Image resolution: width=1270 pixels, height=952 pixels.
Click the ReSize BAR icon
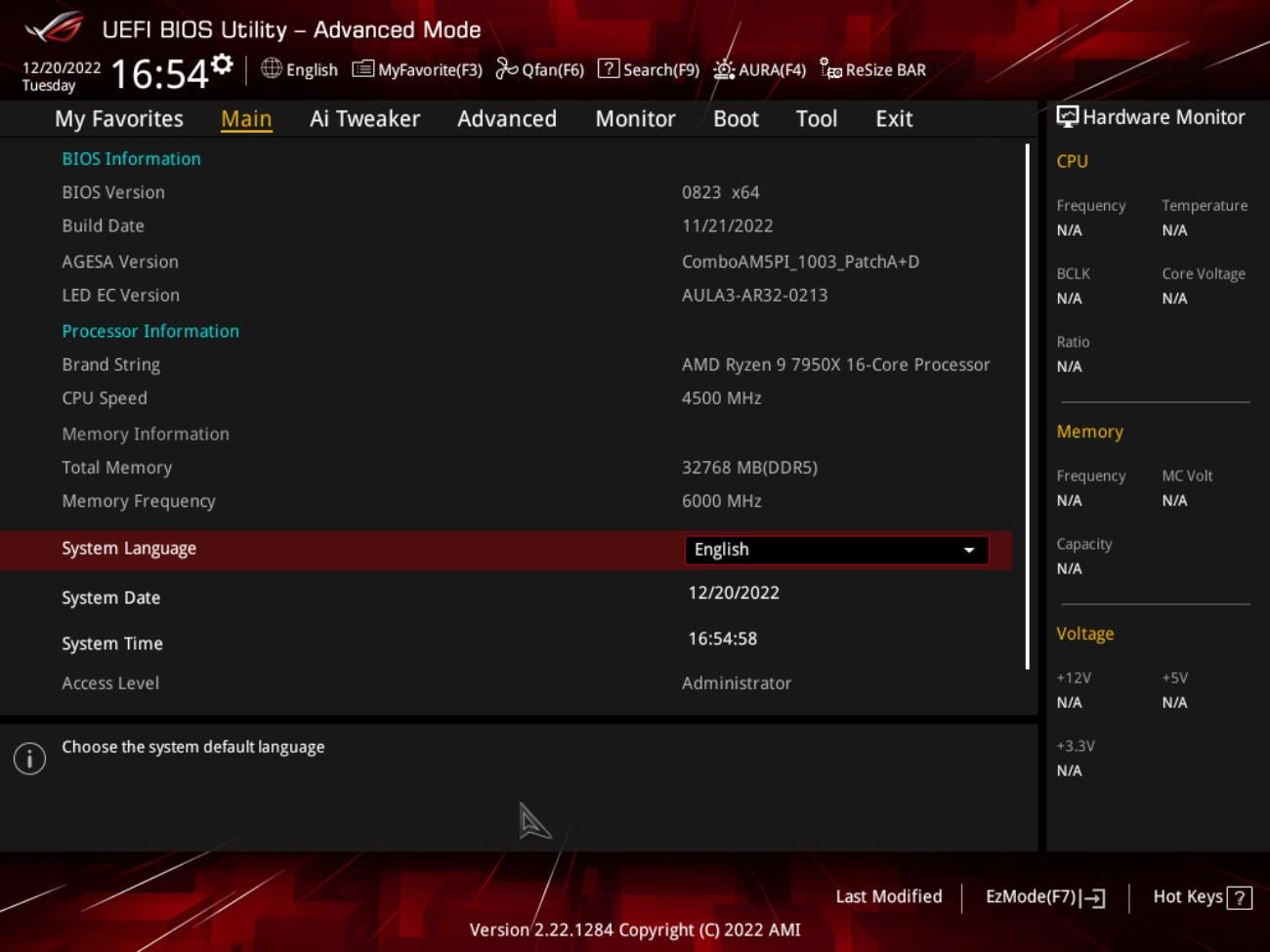[830, 68]
